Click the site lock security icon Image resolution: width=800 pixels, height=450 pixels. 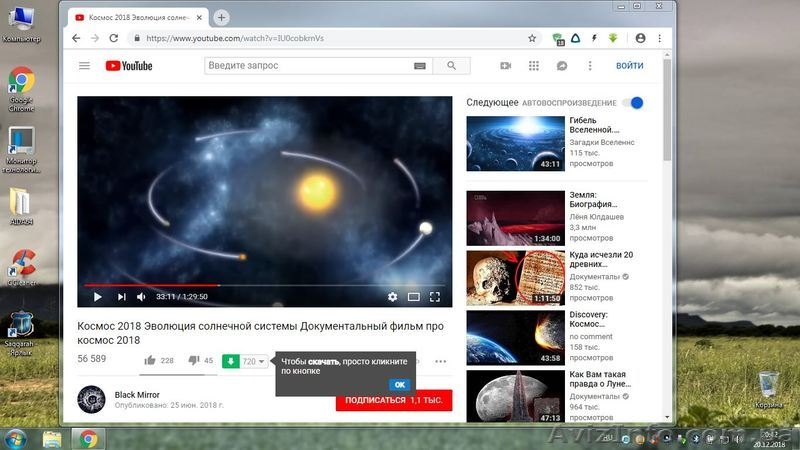click(x=137, y=38)
